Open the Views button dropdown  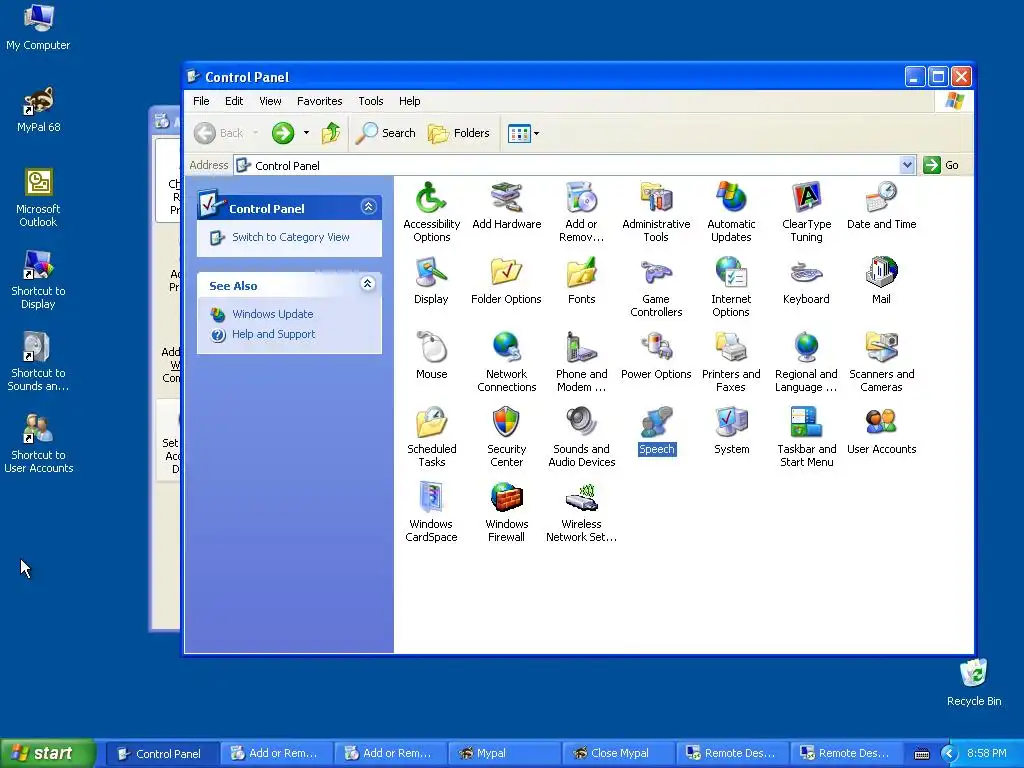[536, 133]
